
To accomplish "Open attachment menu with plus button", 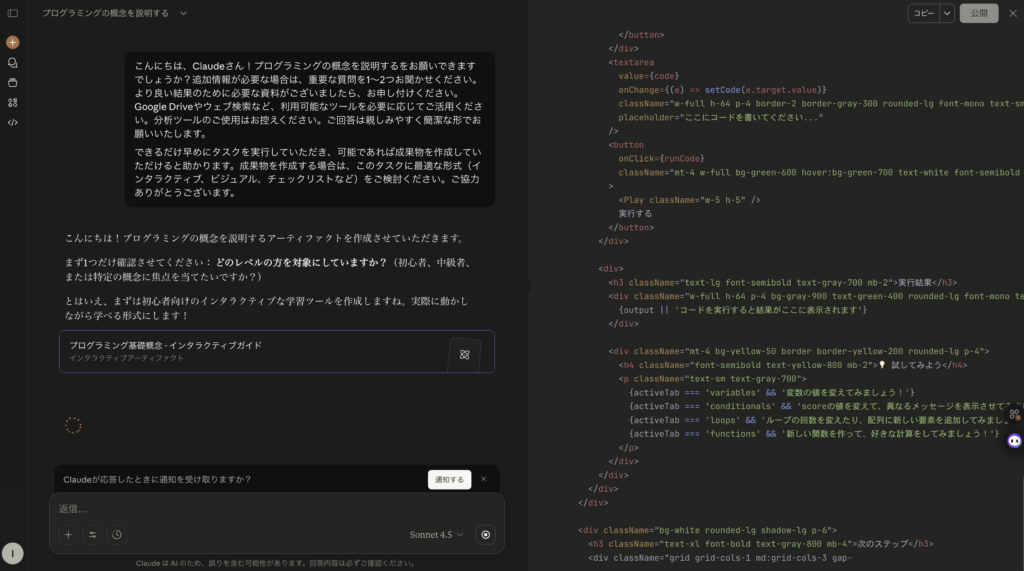I will pyautogui.click(x=69, y=535).
